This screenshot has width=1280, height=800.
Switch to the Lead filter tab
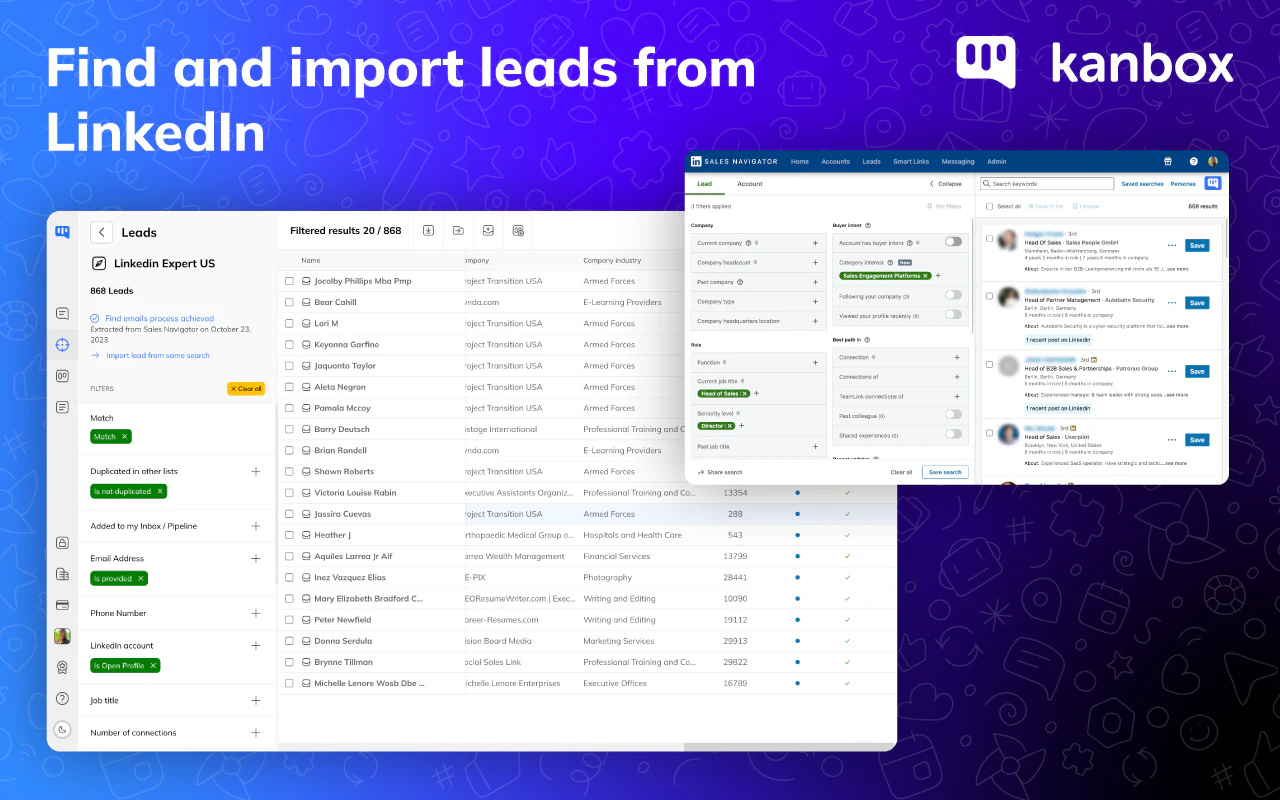[x=705, y=184]
